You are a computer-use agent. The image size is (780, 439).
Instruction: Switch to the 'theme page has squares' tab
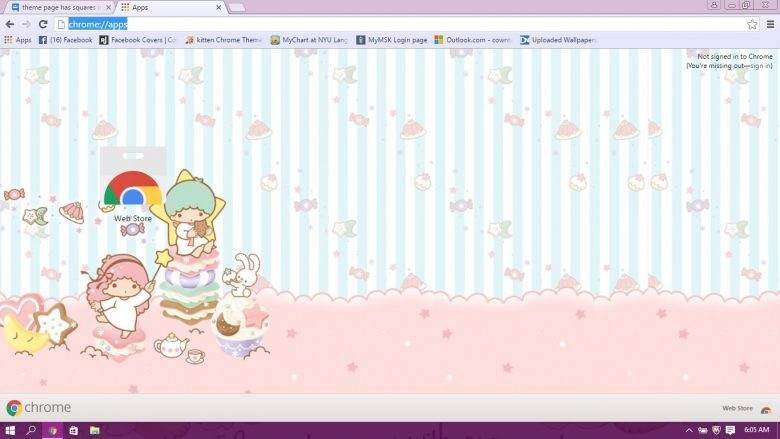point(57,7)
